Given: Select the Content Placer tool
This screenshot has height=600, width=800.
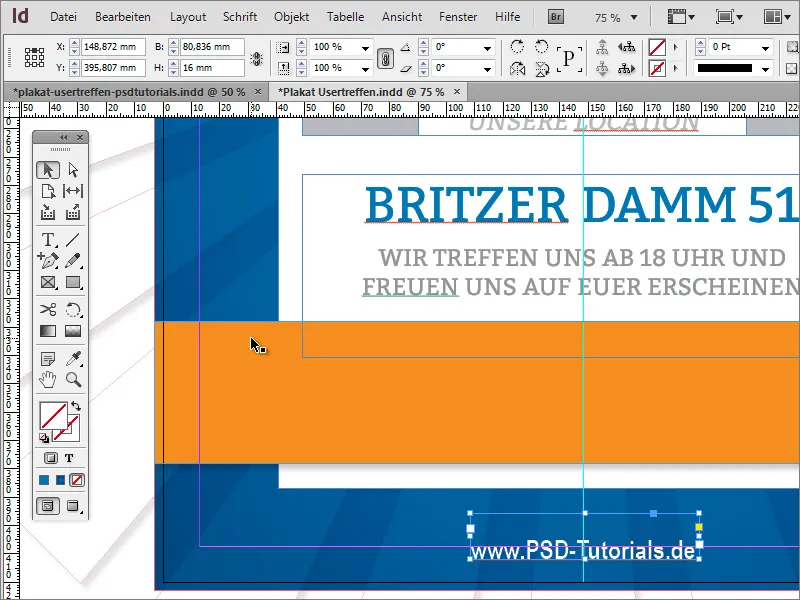Looking at the screenshot, I should coord(73,212).
